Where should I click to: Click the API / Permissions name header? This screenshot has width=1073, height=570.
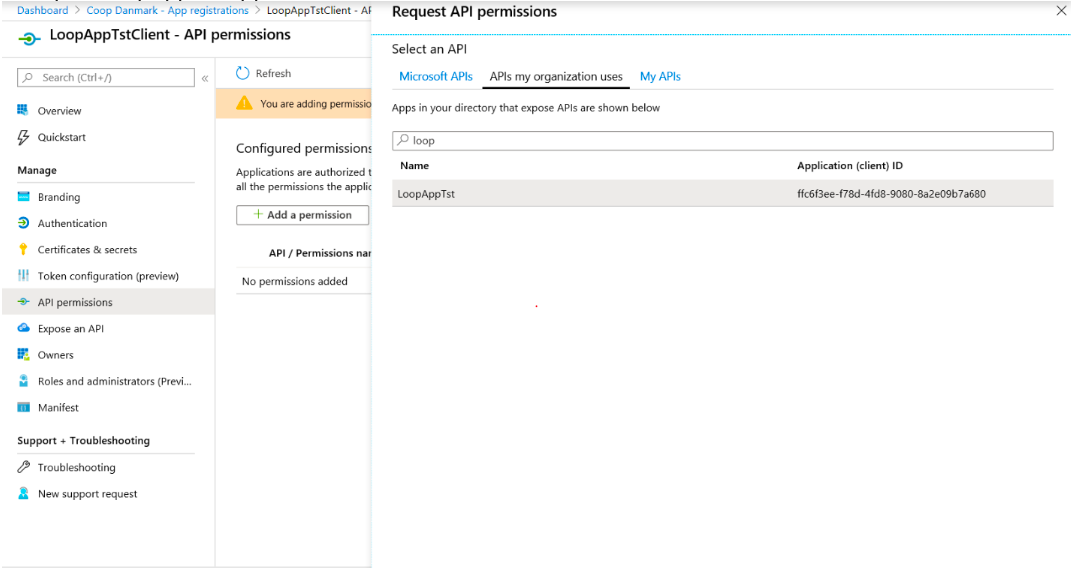coord(320,253)
